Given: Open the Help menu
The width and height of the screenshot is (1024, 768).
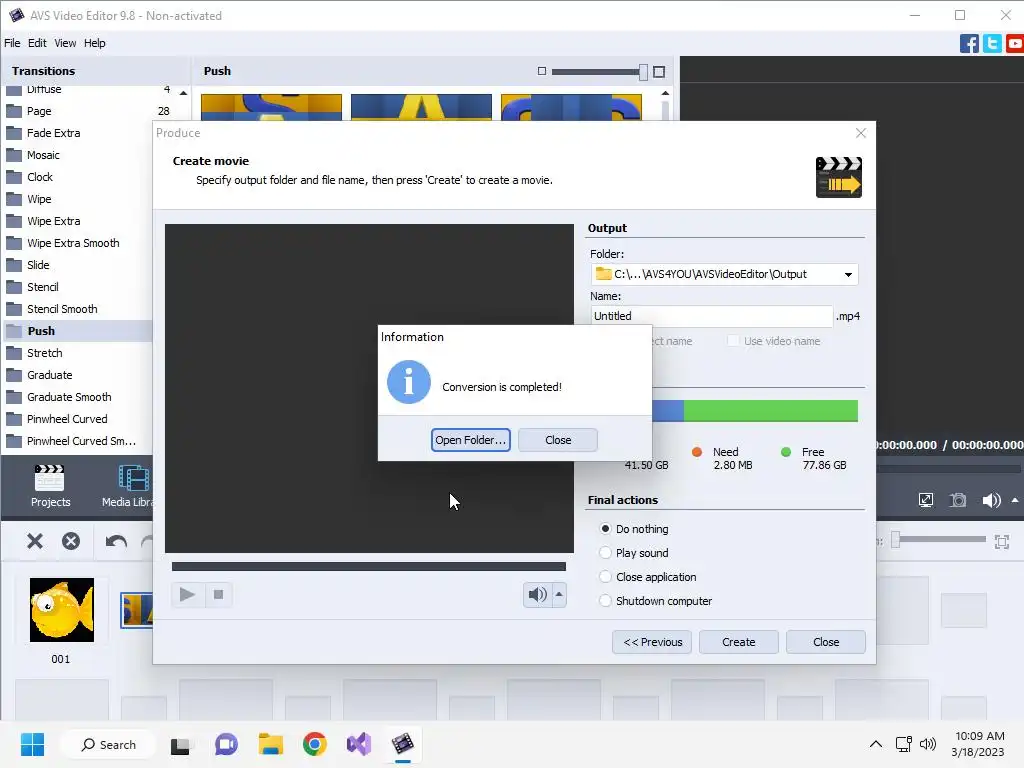Looking at the screenshot, I should pos(95,43).
